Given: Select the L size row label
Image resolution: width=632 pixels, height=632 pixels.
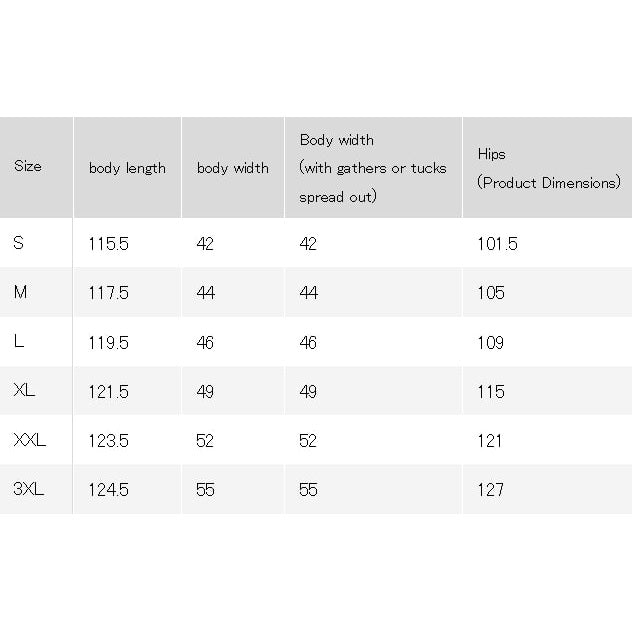Looking at the screenshot, I should 19,342.
